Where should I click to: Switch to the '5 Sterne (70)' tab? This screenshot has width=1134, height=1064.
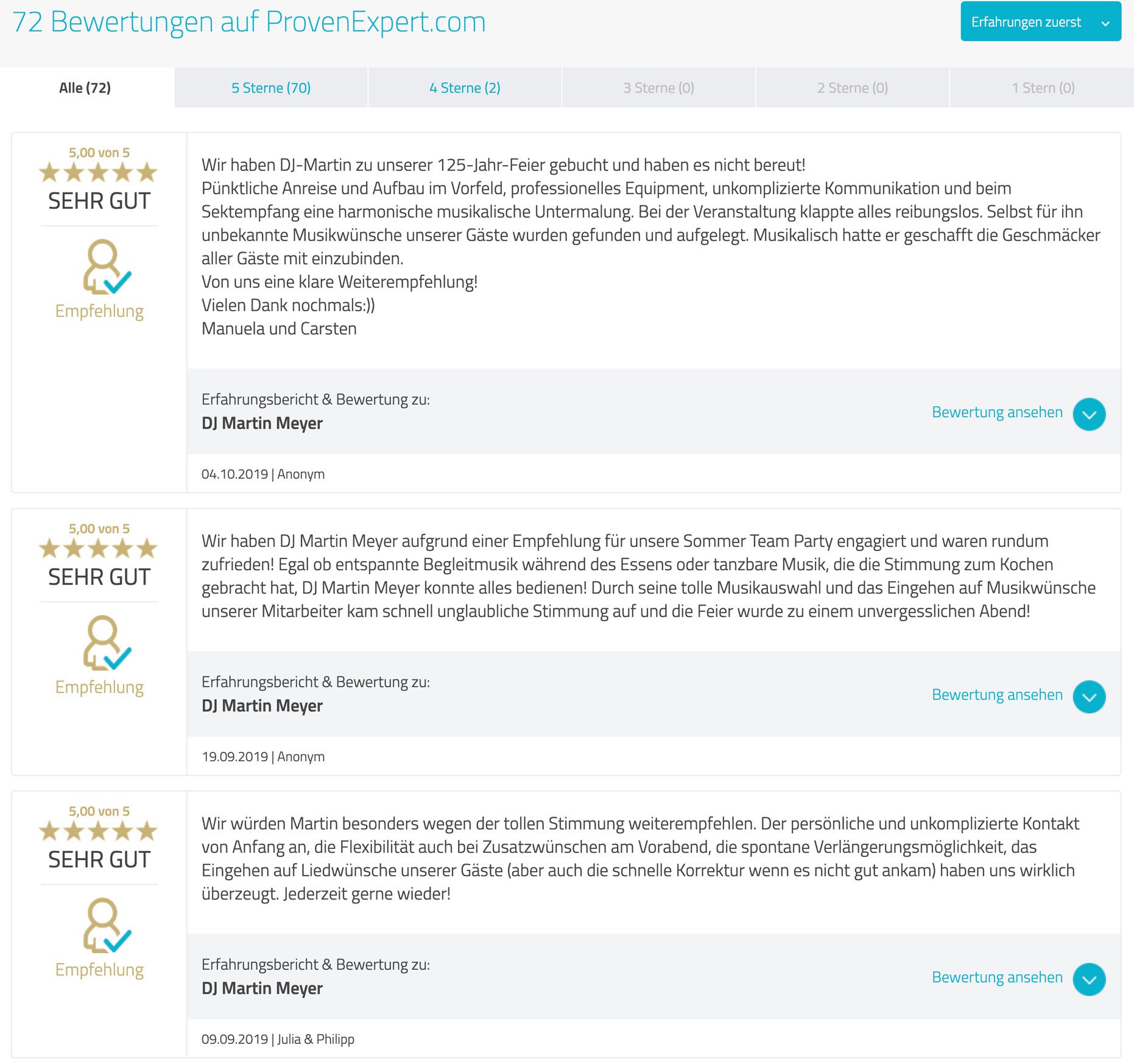pyautogui.click(x=271, y=88)
